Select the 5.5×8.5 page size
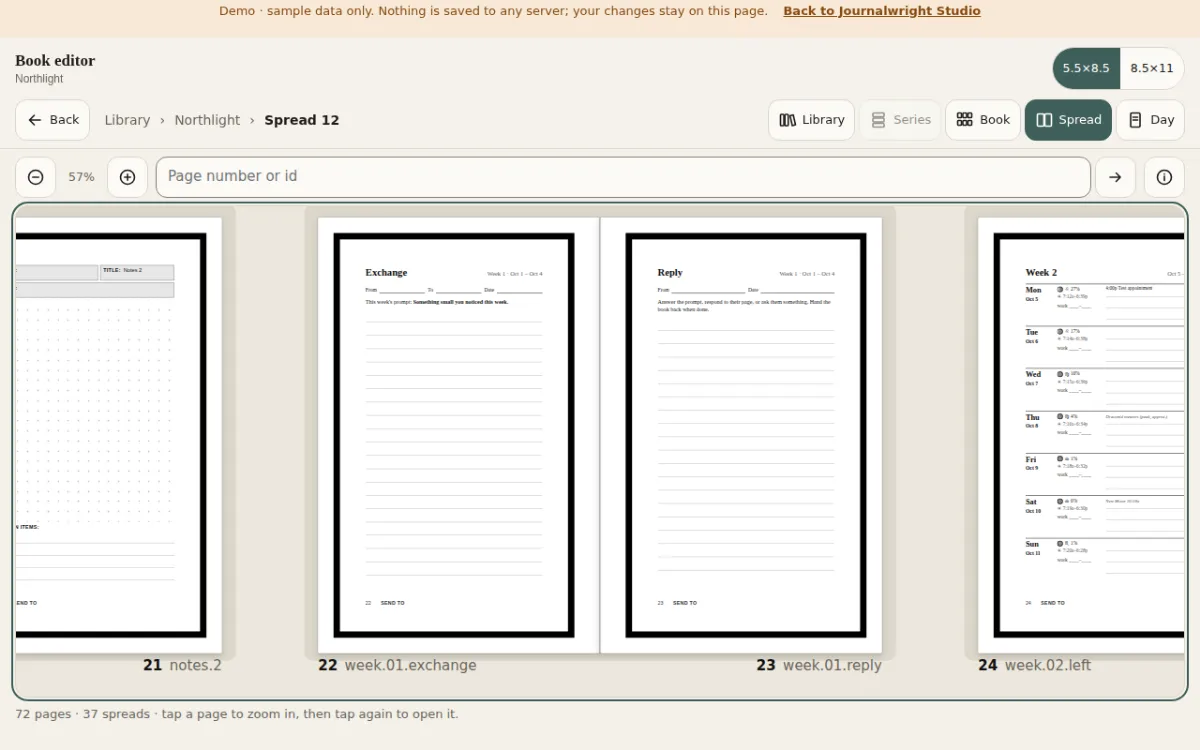 (1086, 68)
